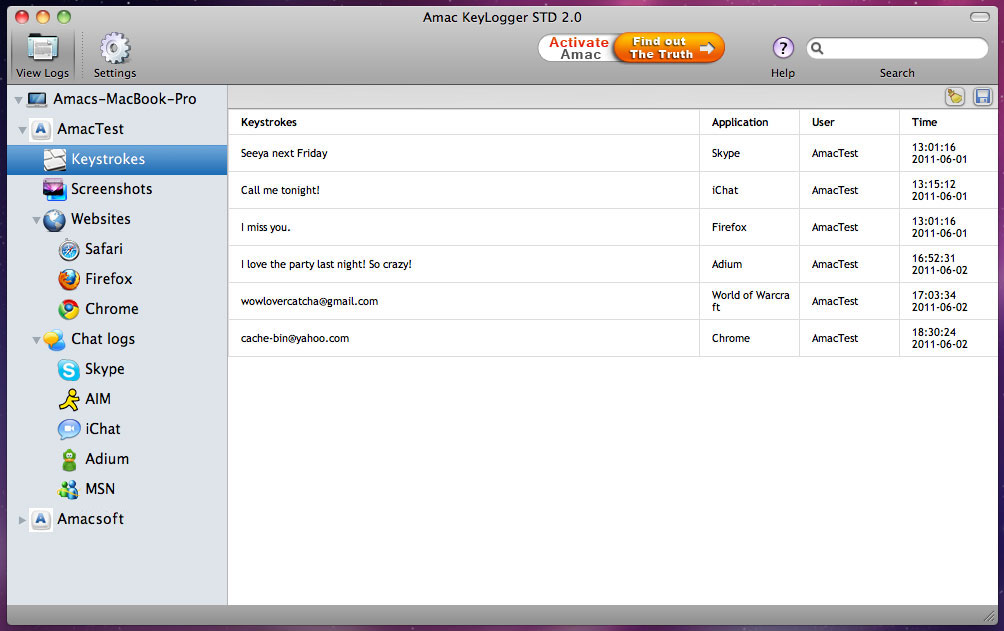Click the toolbar toggle pill button in title bar
The width and height of the screenshot is (1004, 631).
coord(980,17)
